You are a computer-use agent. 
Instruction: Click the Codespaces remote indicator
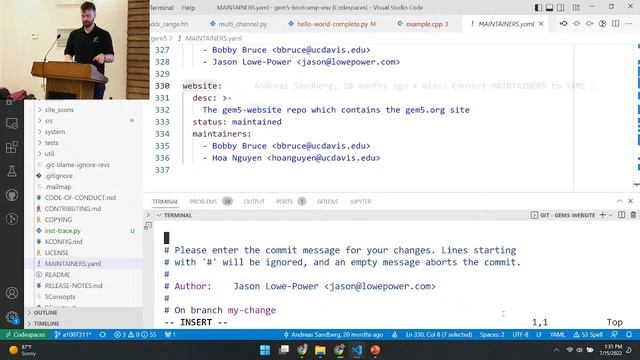pos(25,335)
